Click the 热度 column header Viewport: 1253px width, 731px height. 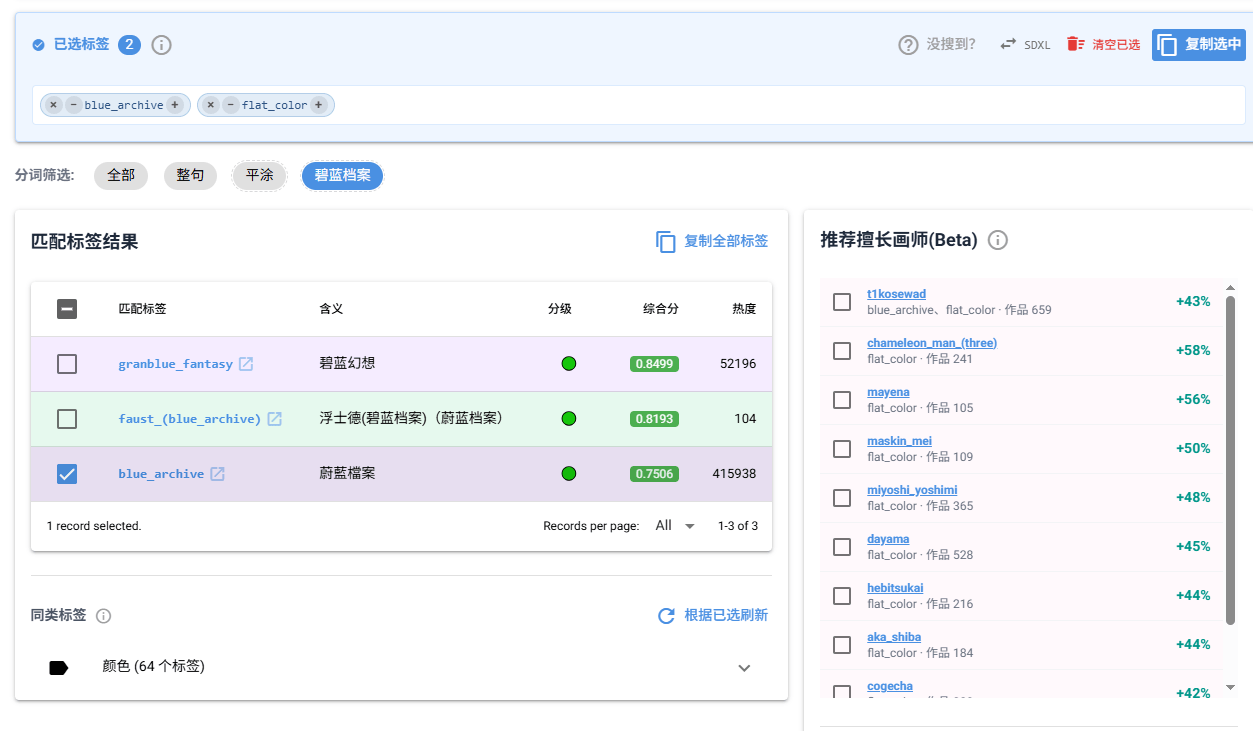(744, 309)
